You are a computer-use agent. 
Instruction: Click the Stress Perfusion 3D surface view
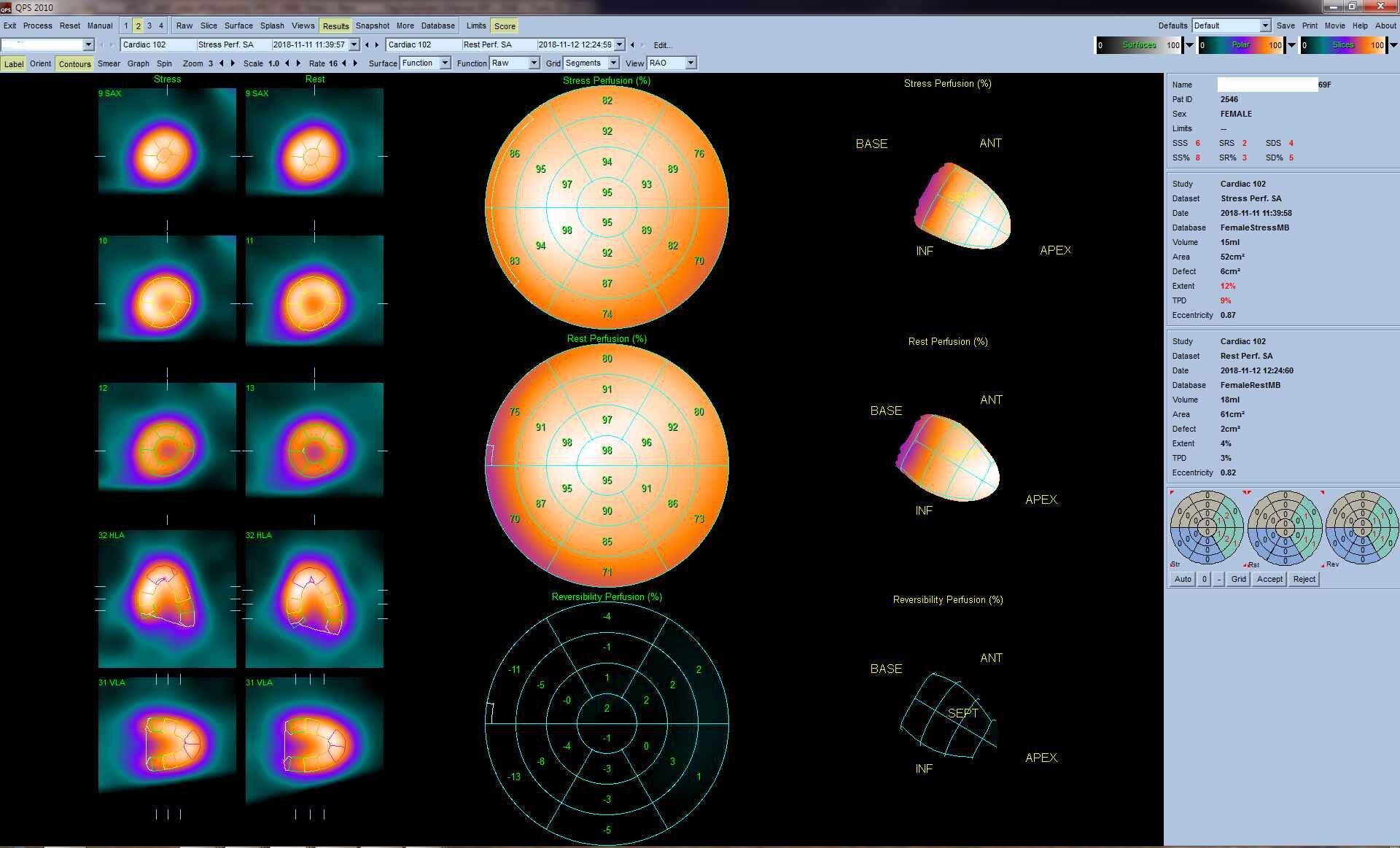click(x=962, y=206)
